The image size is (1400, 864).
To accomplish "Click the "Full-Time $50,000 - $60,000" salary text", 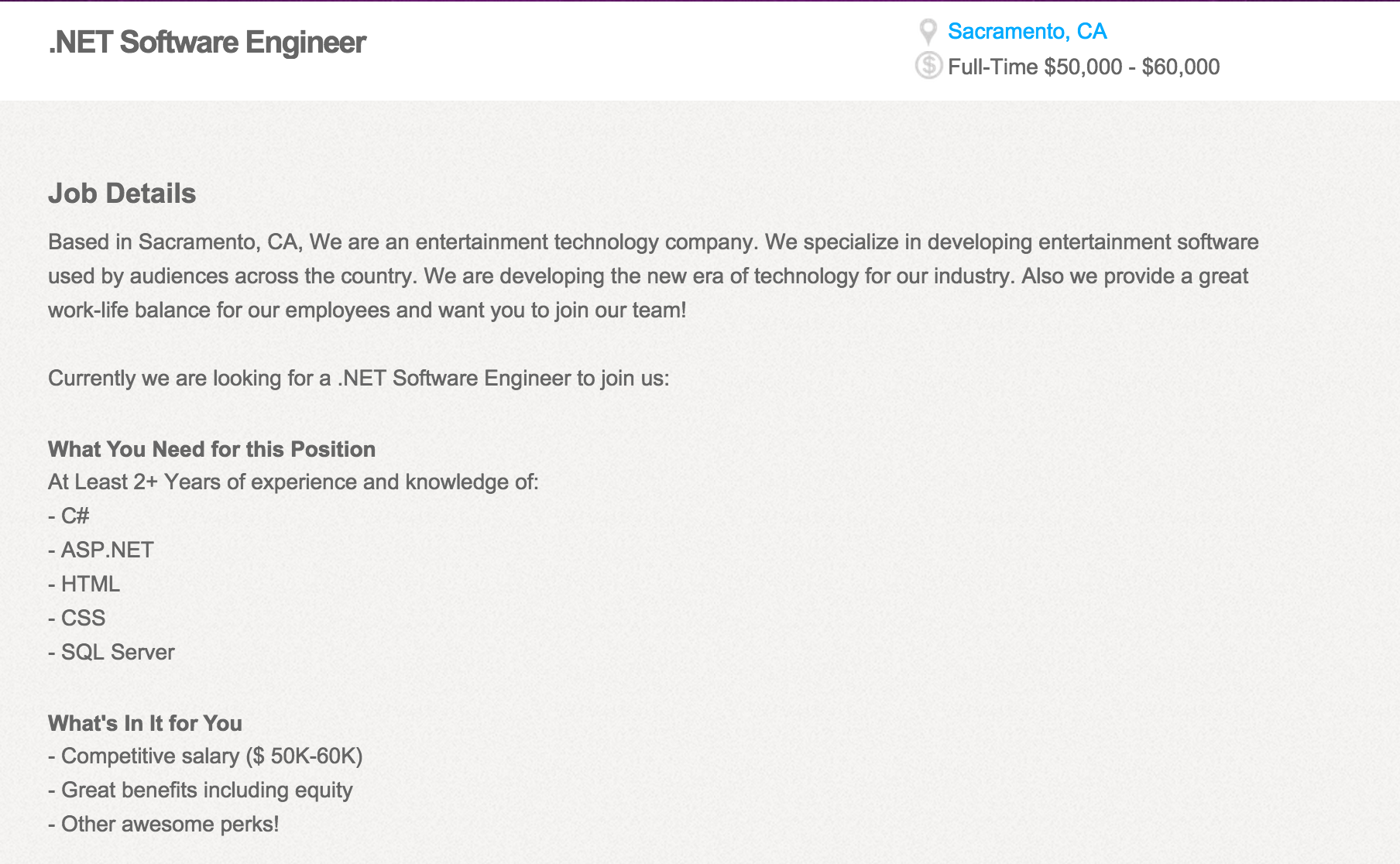I will pyautogui.click(x=1083, y=67).
